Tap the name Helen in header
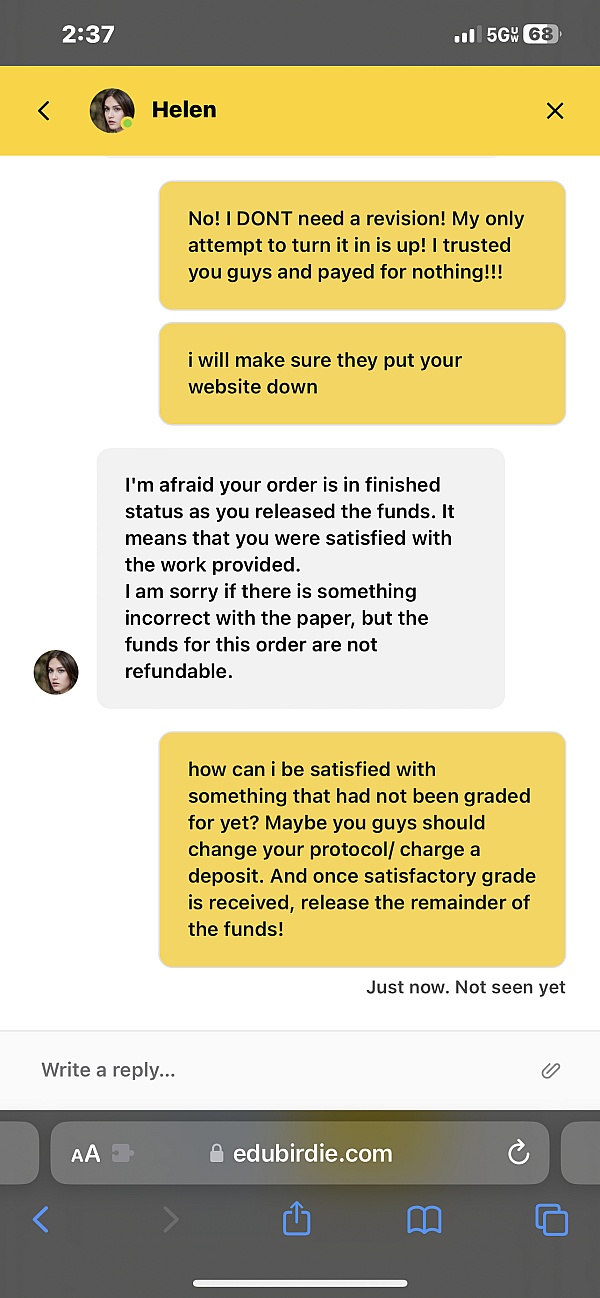This screenshot has height=1298, width=600. coord(184,110)
